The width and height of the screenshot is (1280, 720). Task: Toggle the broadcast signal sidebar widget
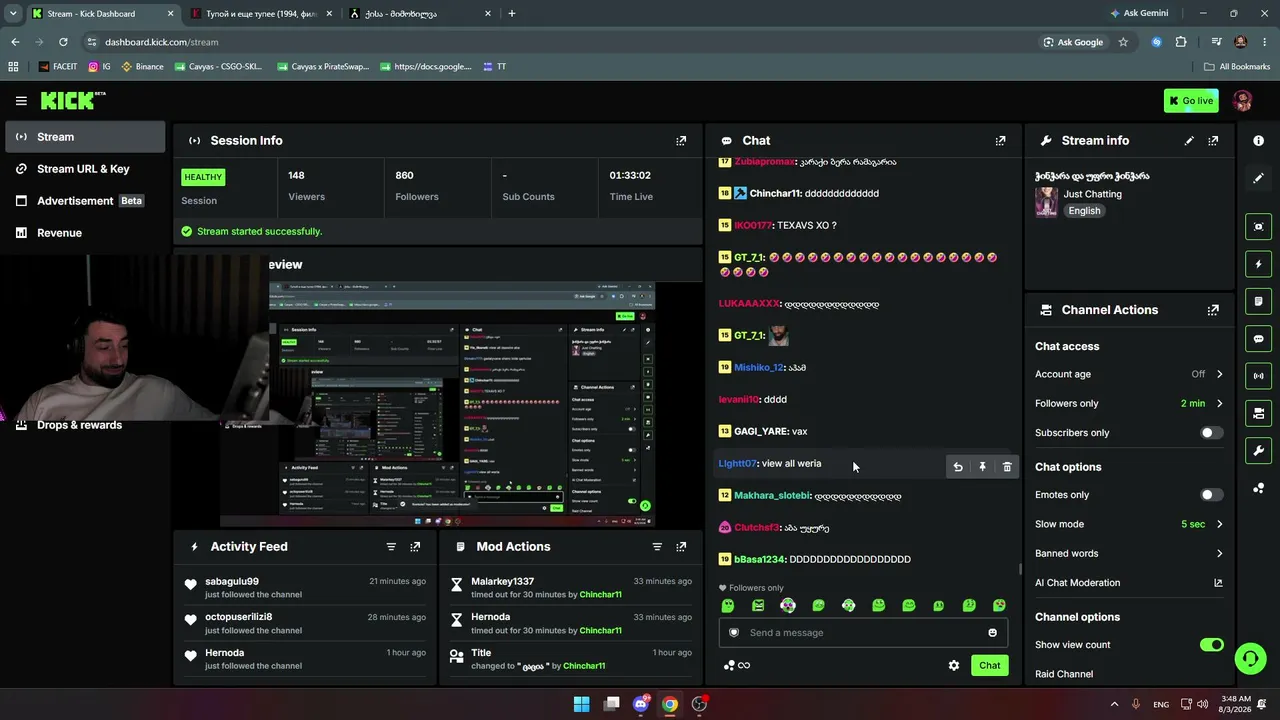tap(1258, 376)
